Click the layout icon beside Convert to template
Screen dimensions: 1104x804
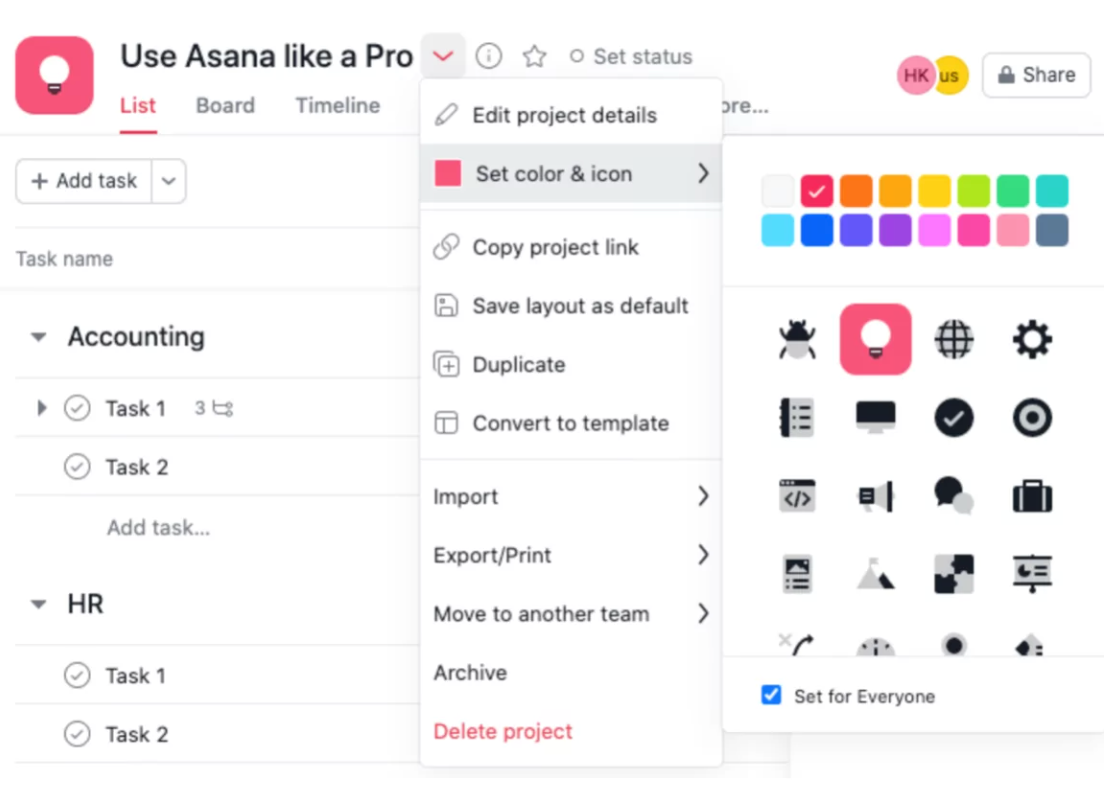point(446,423)
